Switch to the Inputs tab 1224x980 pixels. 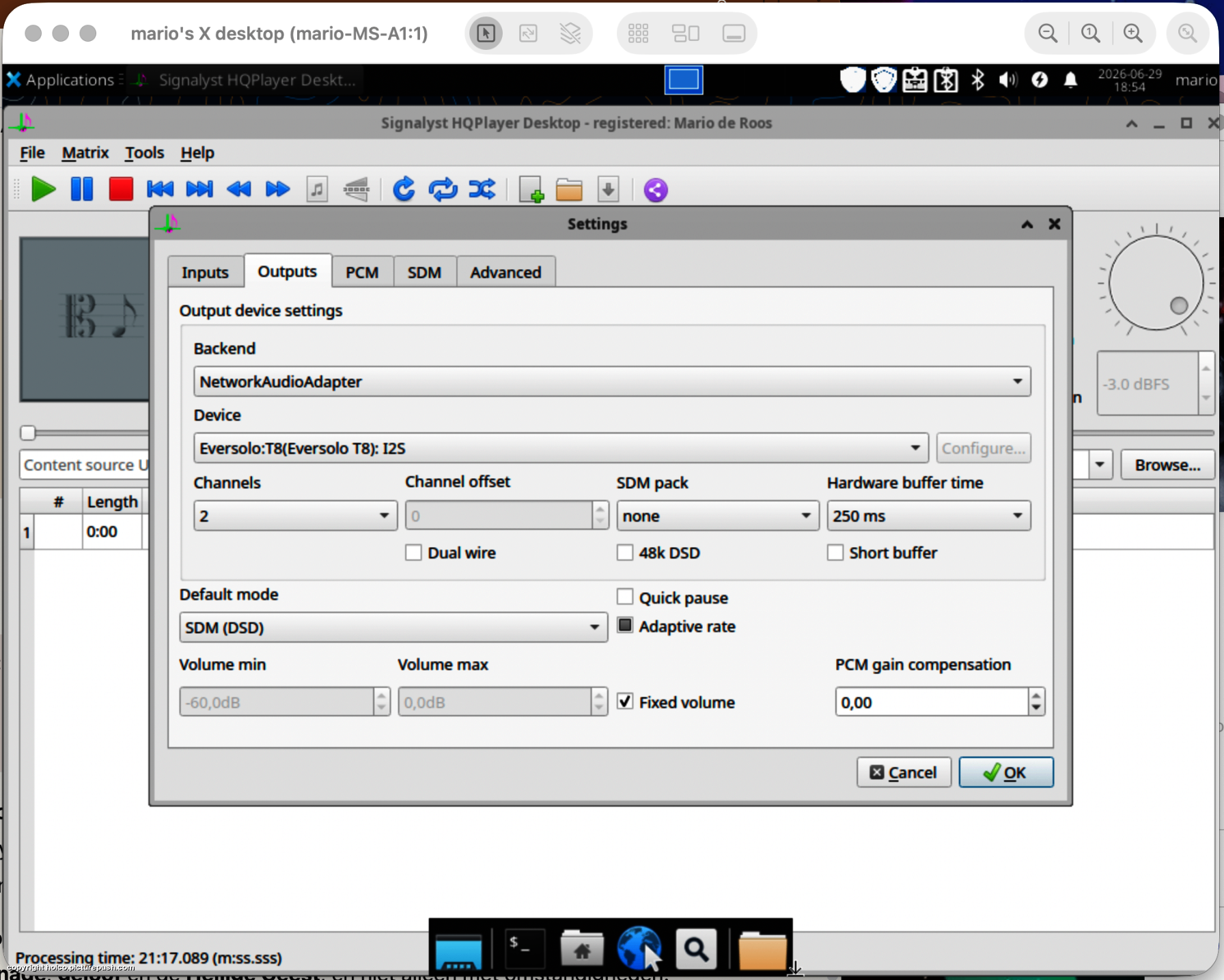pyautogui.click(x=205, y=272)
